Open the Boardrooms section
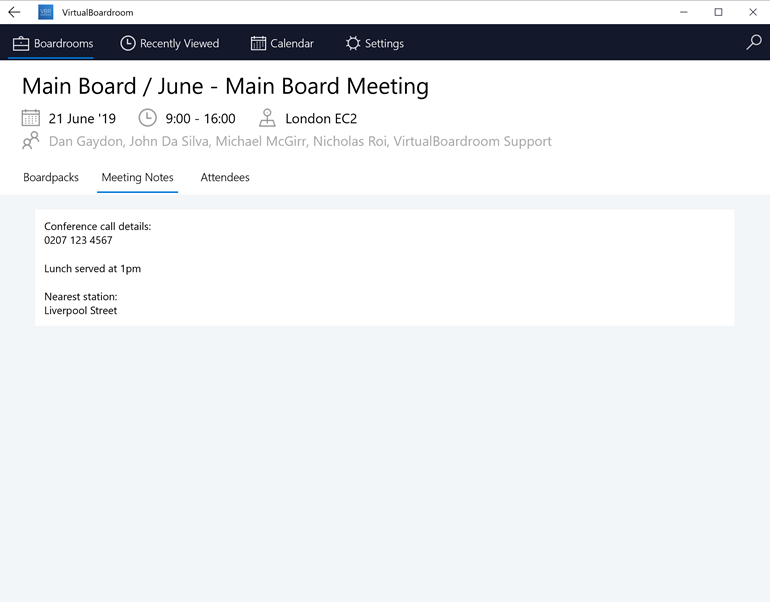The image size is (770, 602). (53, 43)
